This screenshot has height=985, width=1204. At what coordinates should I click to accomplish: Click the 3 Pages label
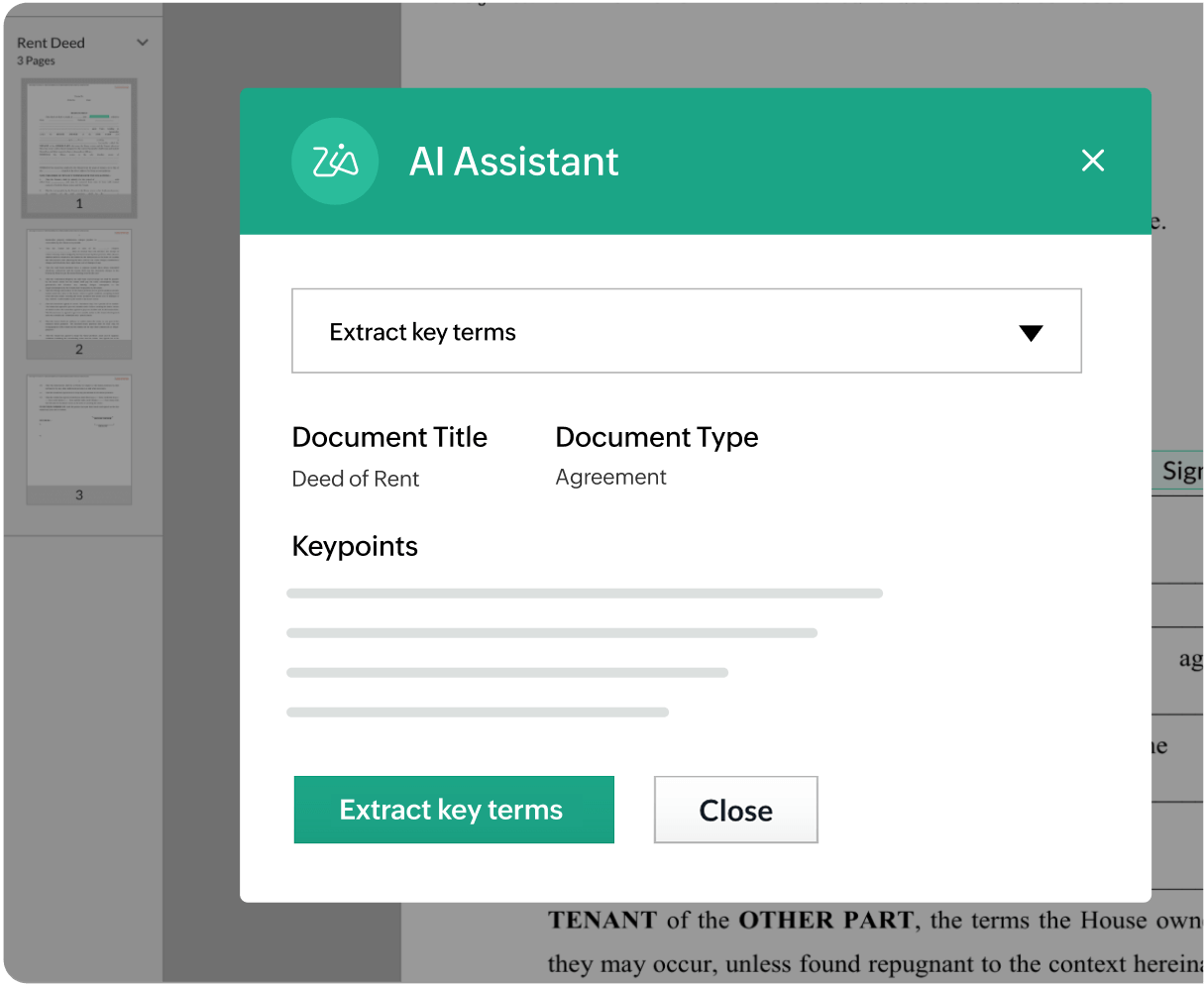[36, 60]
